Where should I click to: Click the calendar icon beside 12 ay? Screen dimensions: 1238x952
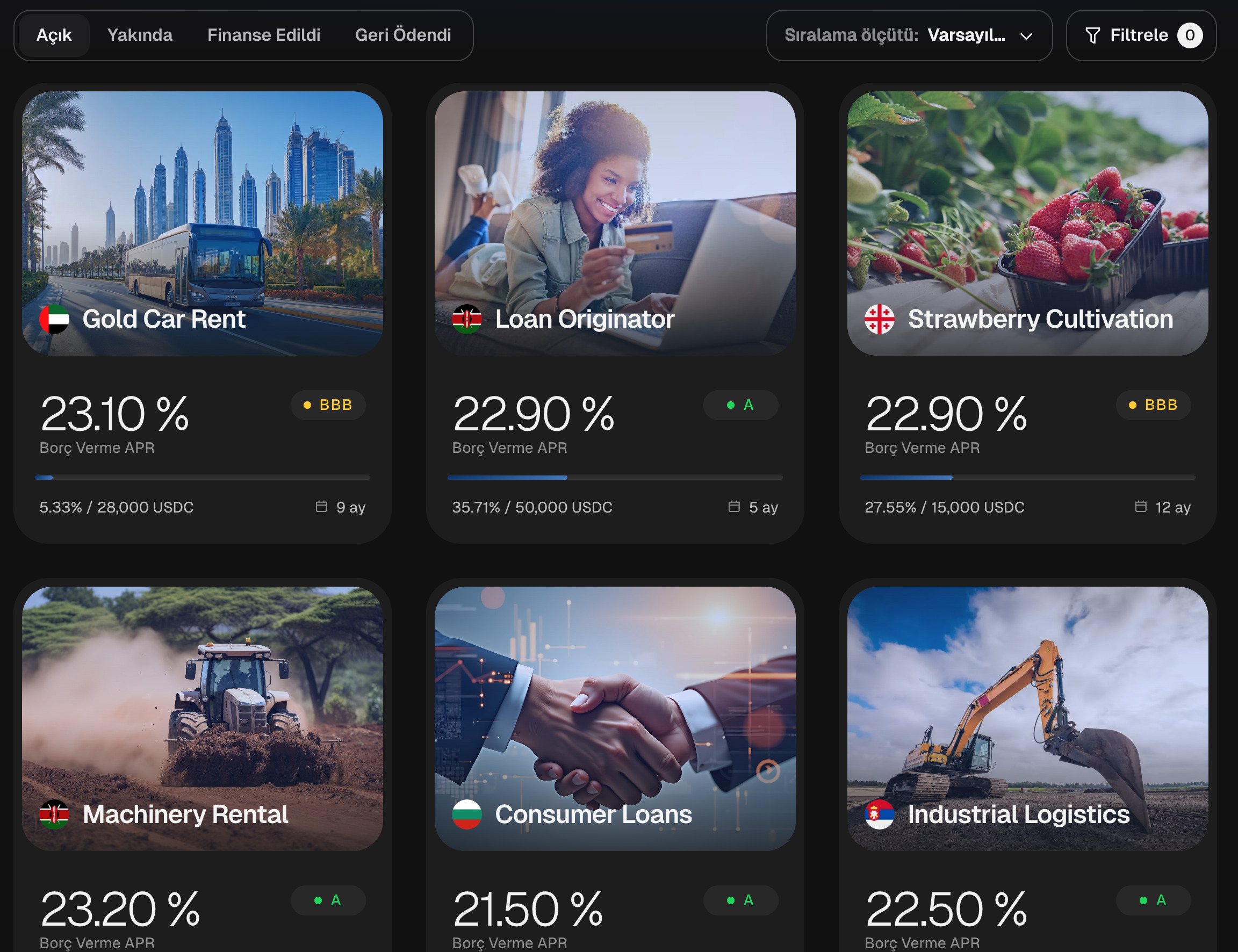coord(1141,506)
